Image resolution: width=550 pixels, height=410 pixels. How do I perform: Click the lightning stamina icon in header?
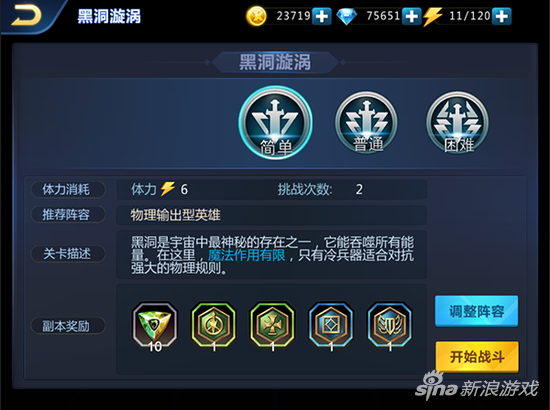tap(432, 16)
